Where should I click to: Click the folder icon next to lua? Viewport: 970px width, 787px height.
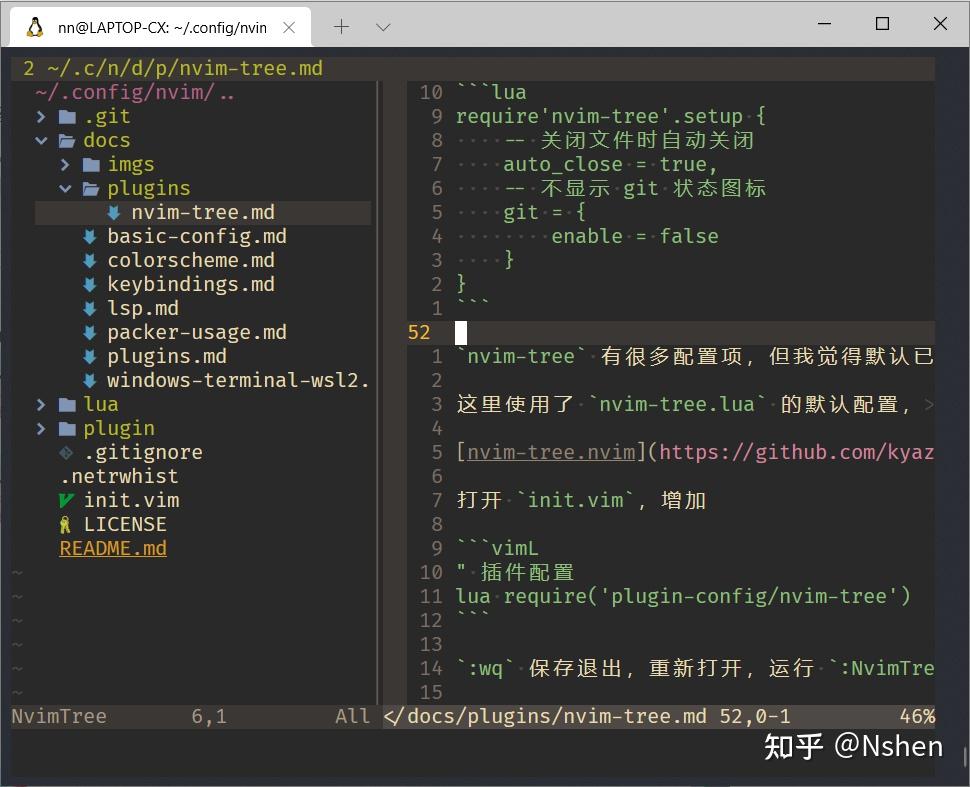[x=65, y=404]
